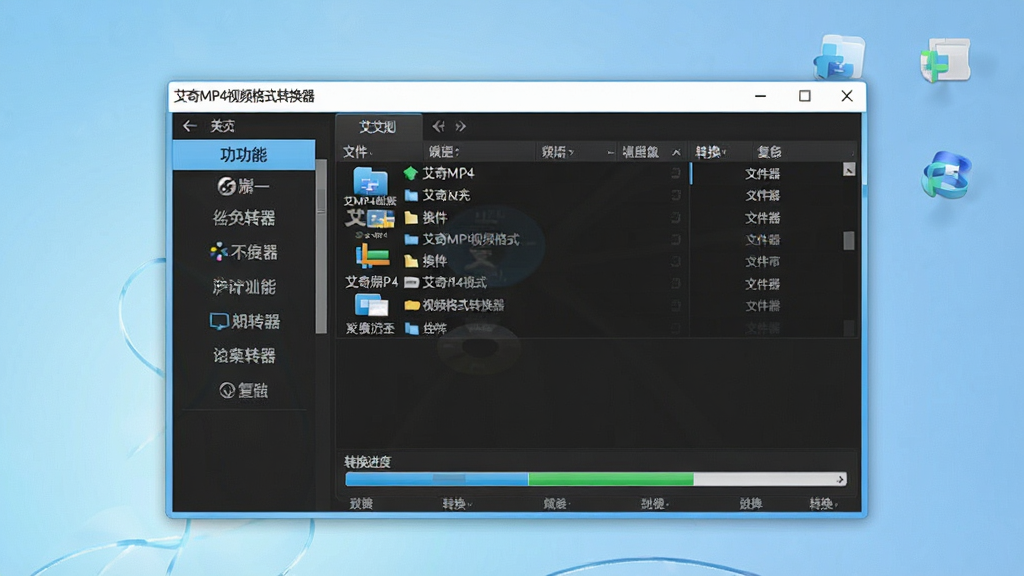
Task: Click the double-left arrow beside the tab
Action: tap(438, 126)
